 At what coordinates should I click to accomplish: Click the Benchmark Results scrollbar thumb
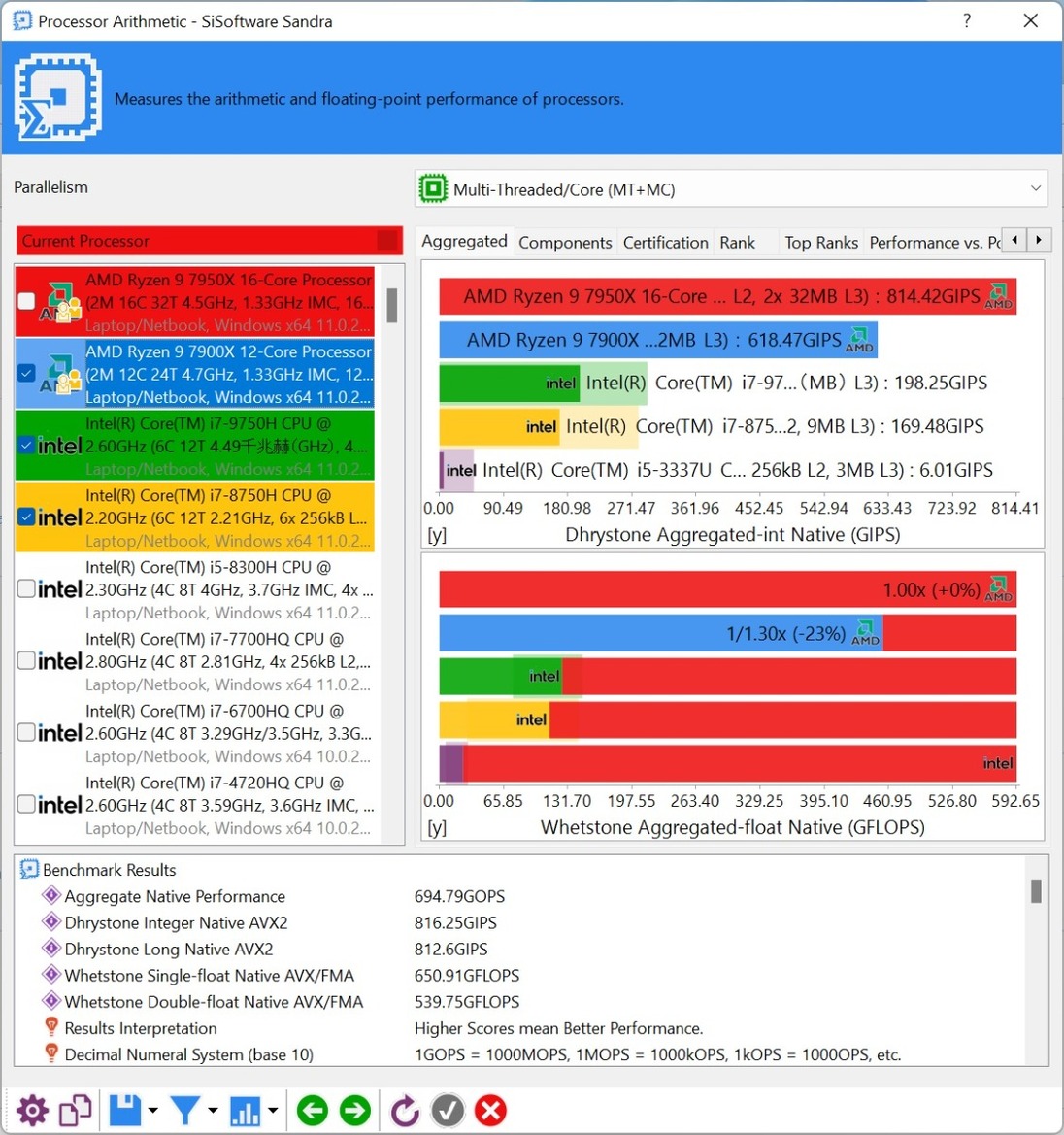[x=1036, y=891]
